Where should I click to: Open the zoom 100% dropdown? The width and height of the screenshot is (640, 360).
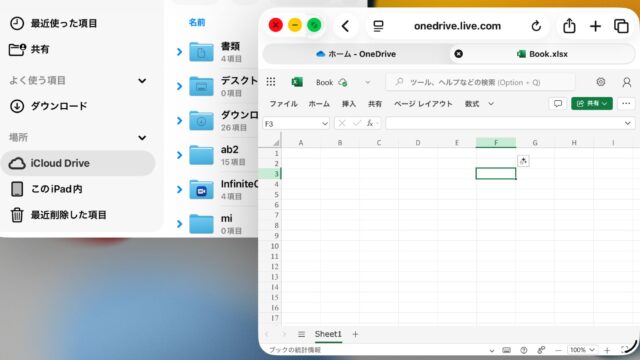(582, 350)
